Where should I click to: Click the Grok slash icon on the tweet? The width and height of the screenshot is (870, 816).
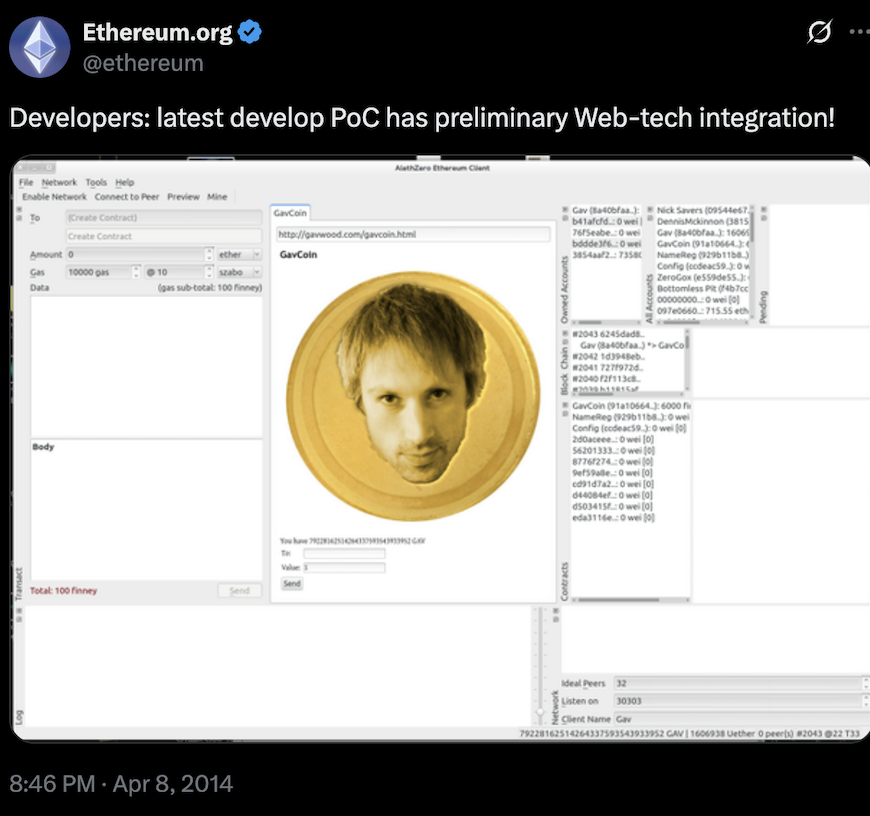(819, 33)
